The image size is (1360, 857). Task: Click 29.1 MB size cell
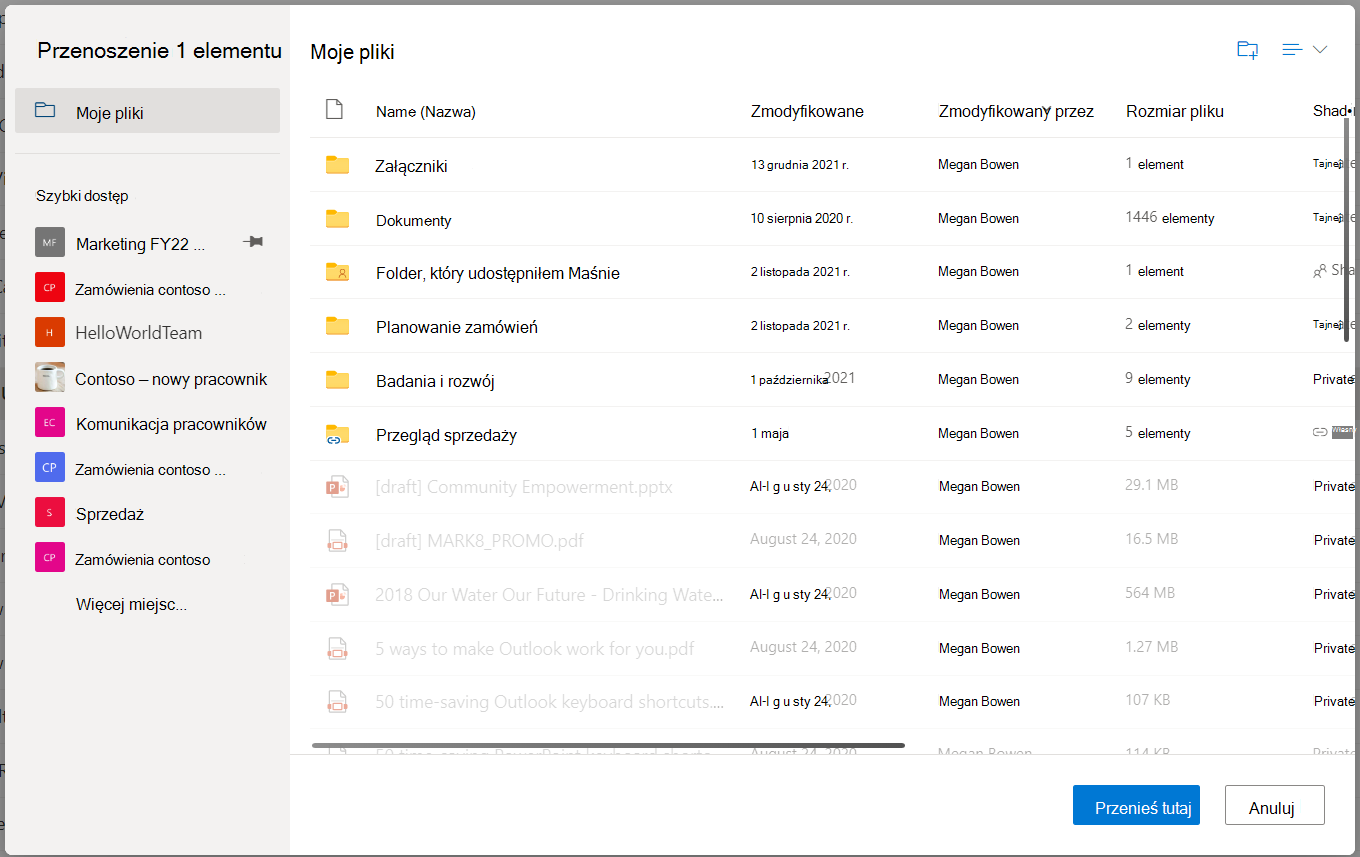point(1152,484)
